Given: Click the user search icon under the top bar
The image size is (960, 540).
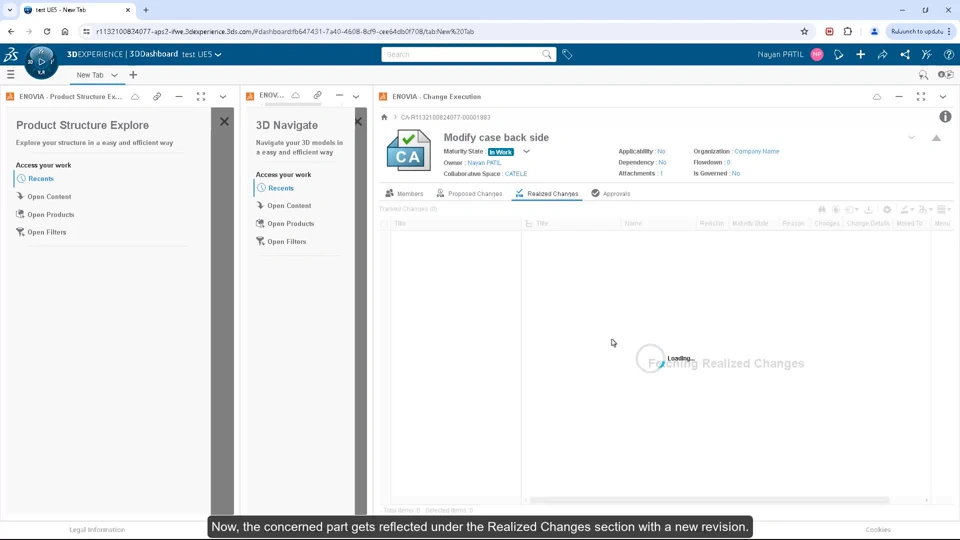Looking at the screenshot, I should coord(923,75).
